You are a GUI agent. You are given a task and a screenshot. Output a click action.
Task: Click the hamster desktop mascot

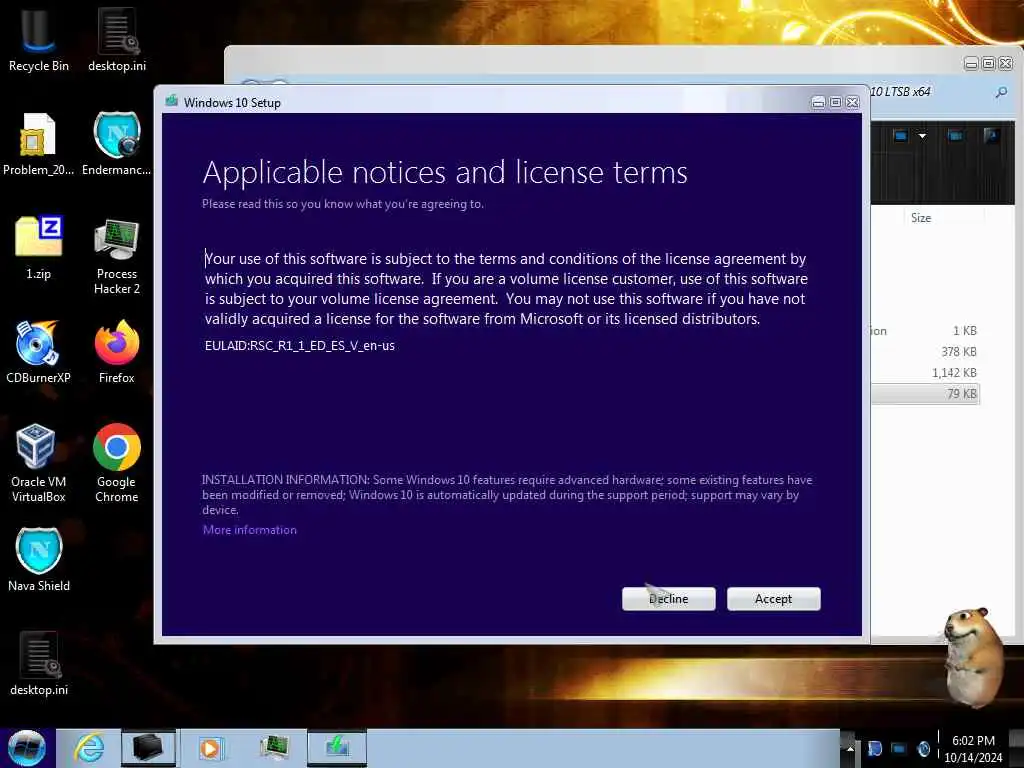[x=974, y=656]
